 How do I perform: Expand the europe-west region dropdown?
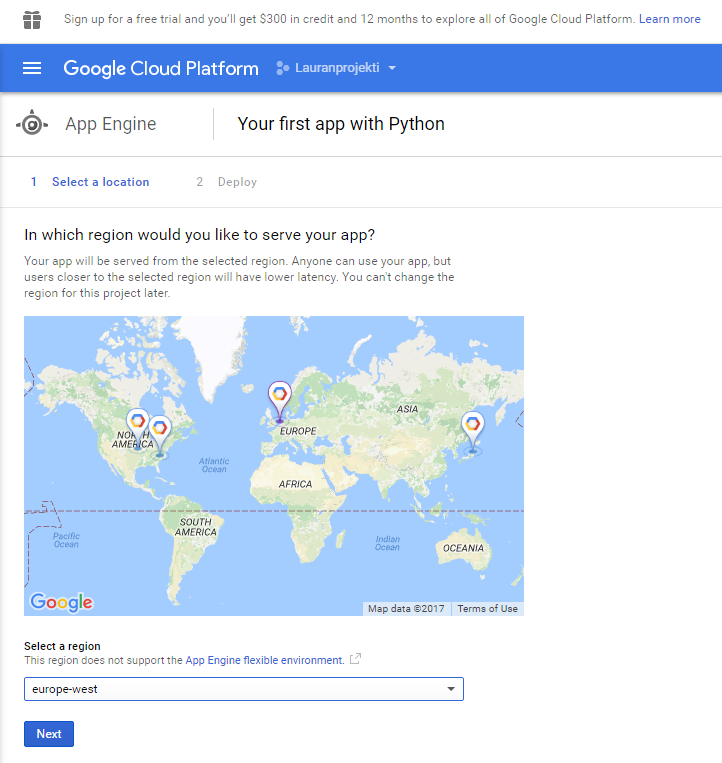tap(244, 689)
